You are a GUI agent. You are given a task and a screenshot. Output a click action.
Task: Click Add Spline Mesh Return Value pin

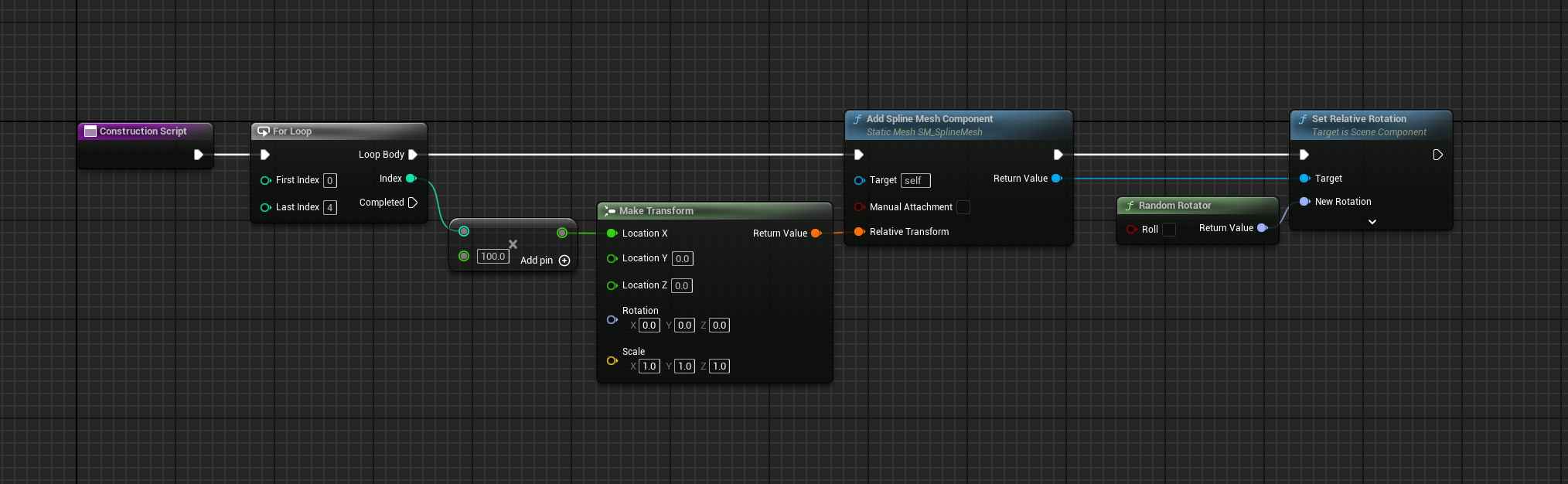pos(1057,179)
